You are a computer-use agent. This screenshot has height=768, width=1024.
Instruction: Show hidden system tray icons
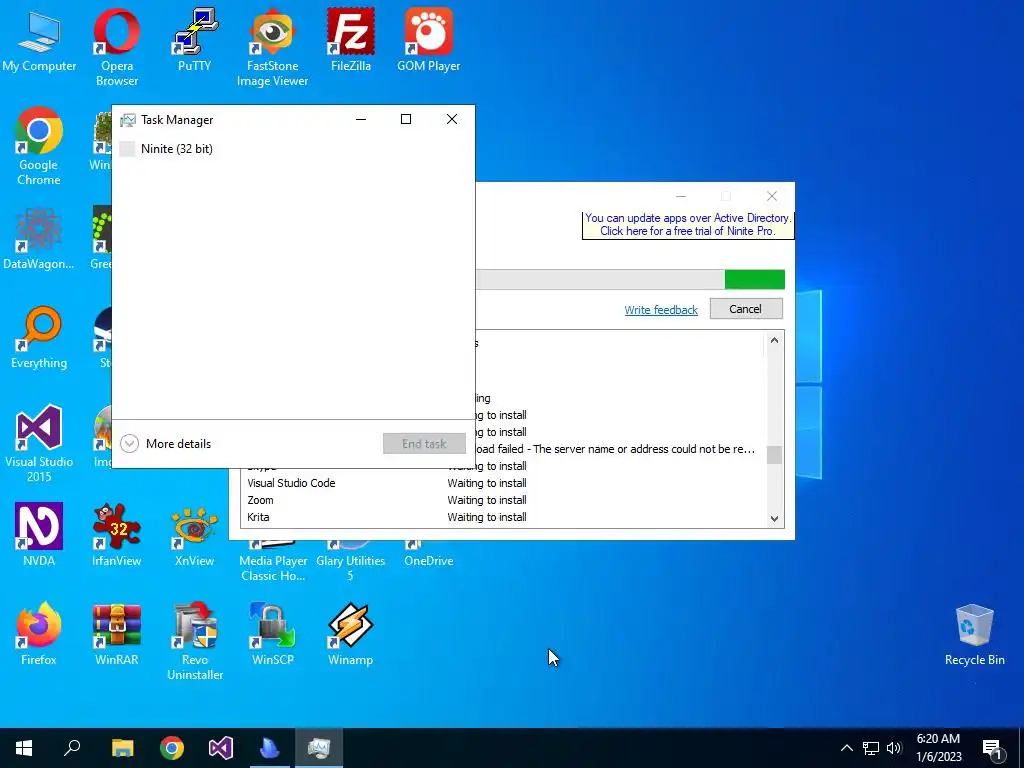pos(846,748)
